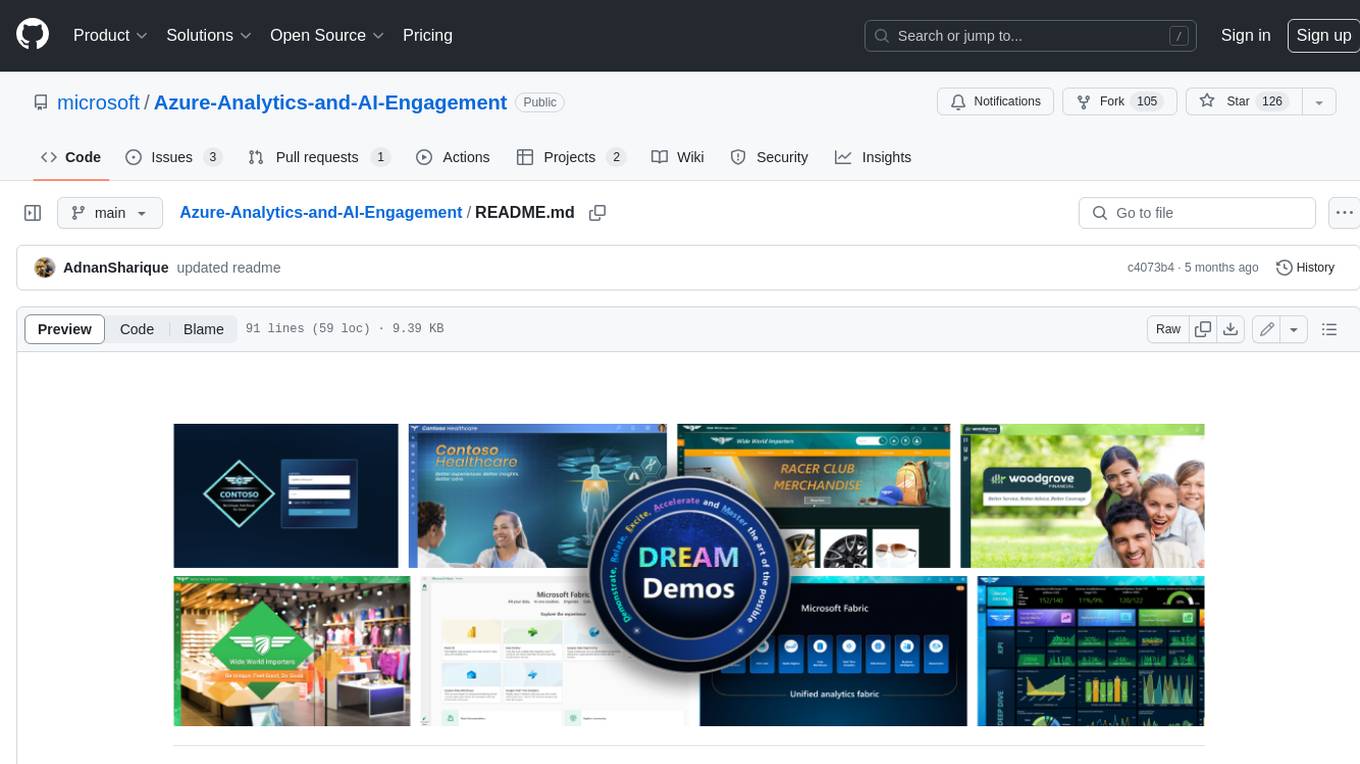Switch to Blame view
The width and height of the screenshot is (1360, 764).
[203, 329]
